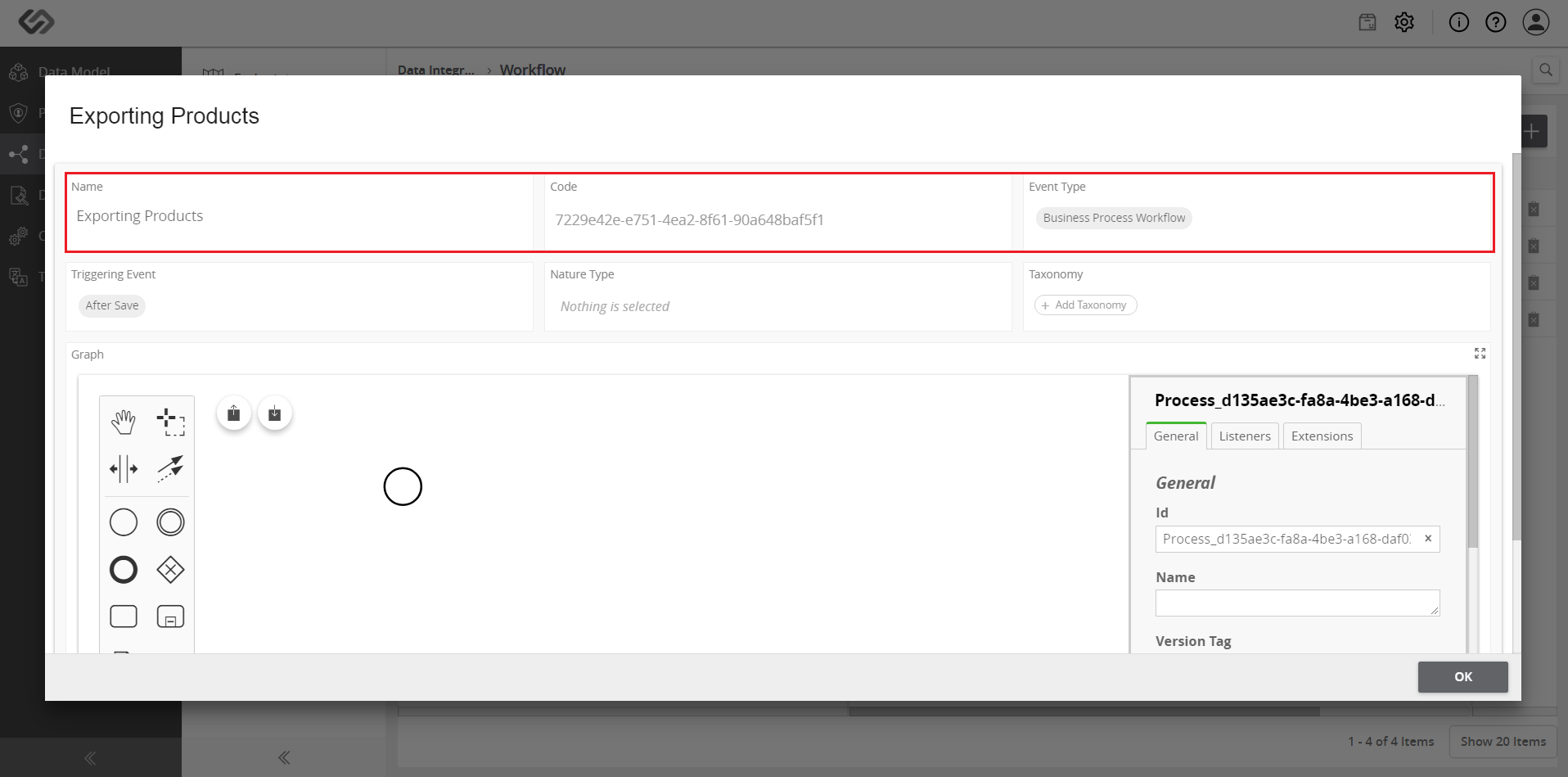Click the After Save trigger tag
This screenshot has width=1568, height=777.
pyautogui.click(x=112, y=305)
